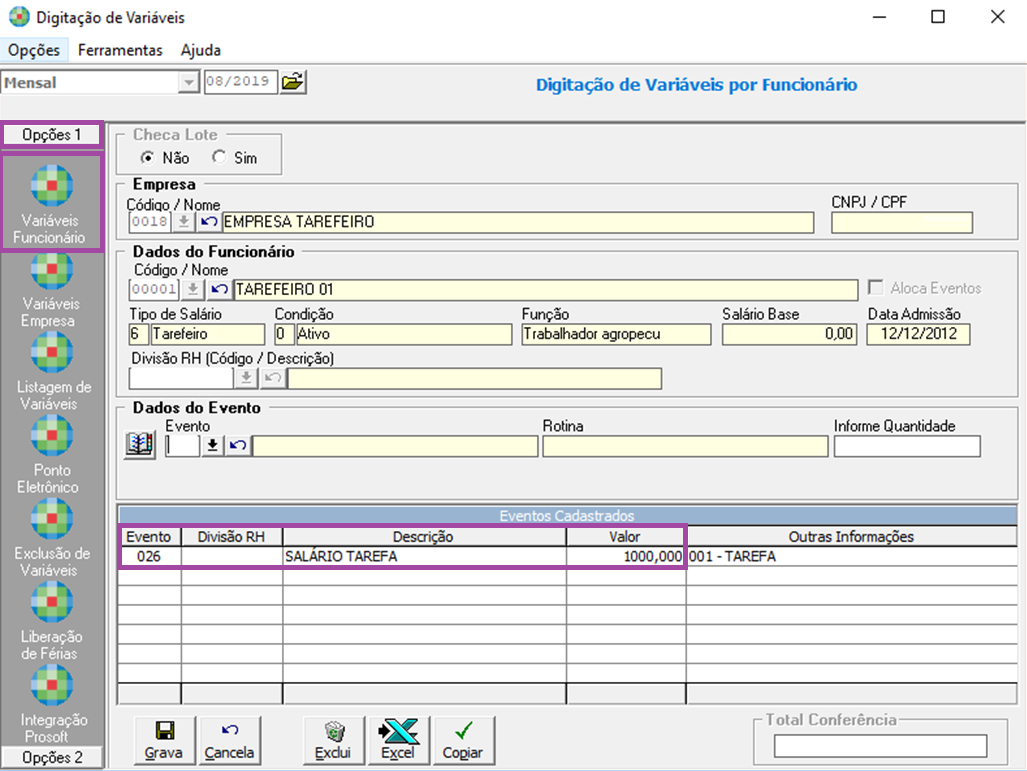The image size is (1027, 771).
Task: Click the Descrição column header
Action: (x=423, y=536)
